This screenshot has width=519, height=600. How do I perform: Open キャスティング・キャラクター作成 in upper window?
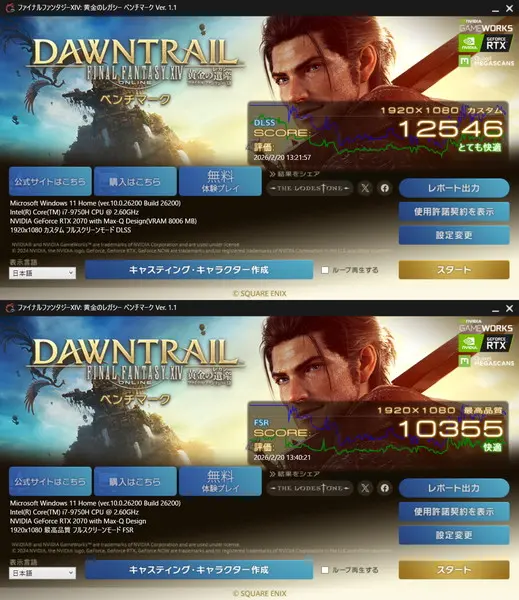click(x=199, y=270)
